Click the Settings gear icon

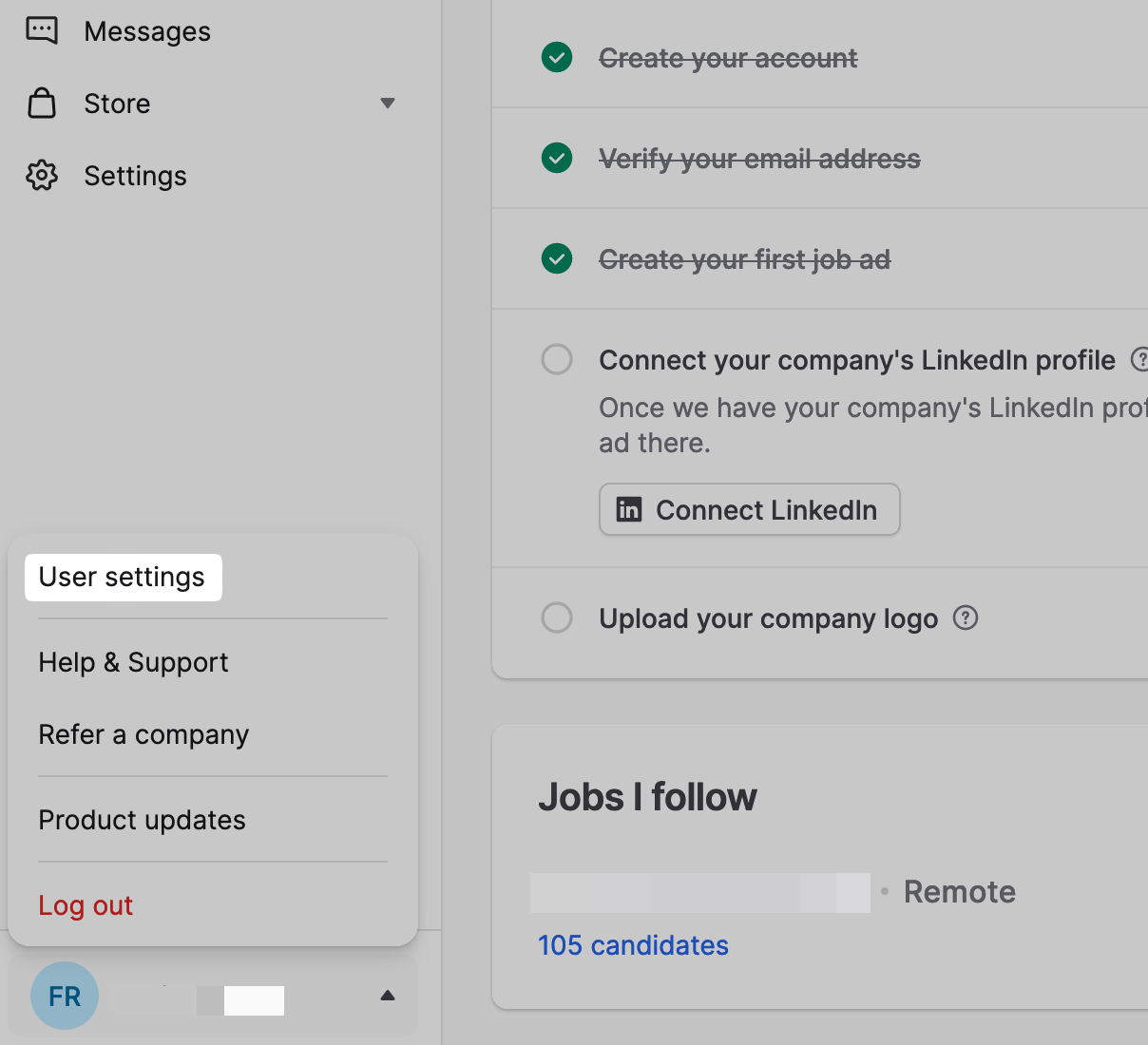[x=42, y=176]
